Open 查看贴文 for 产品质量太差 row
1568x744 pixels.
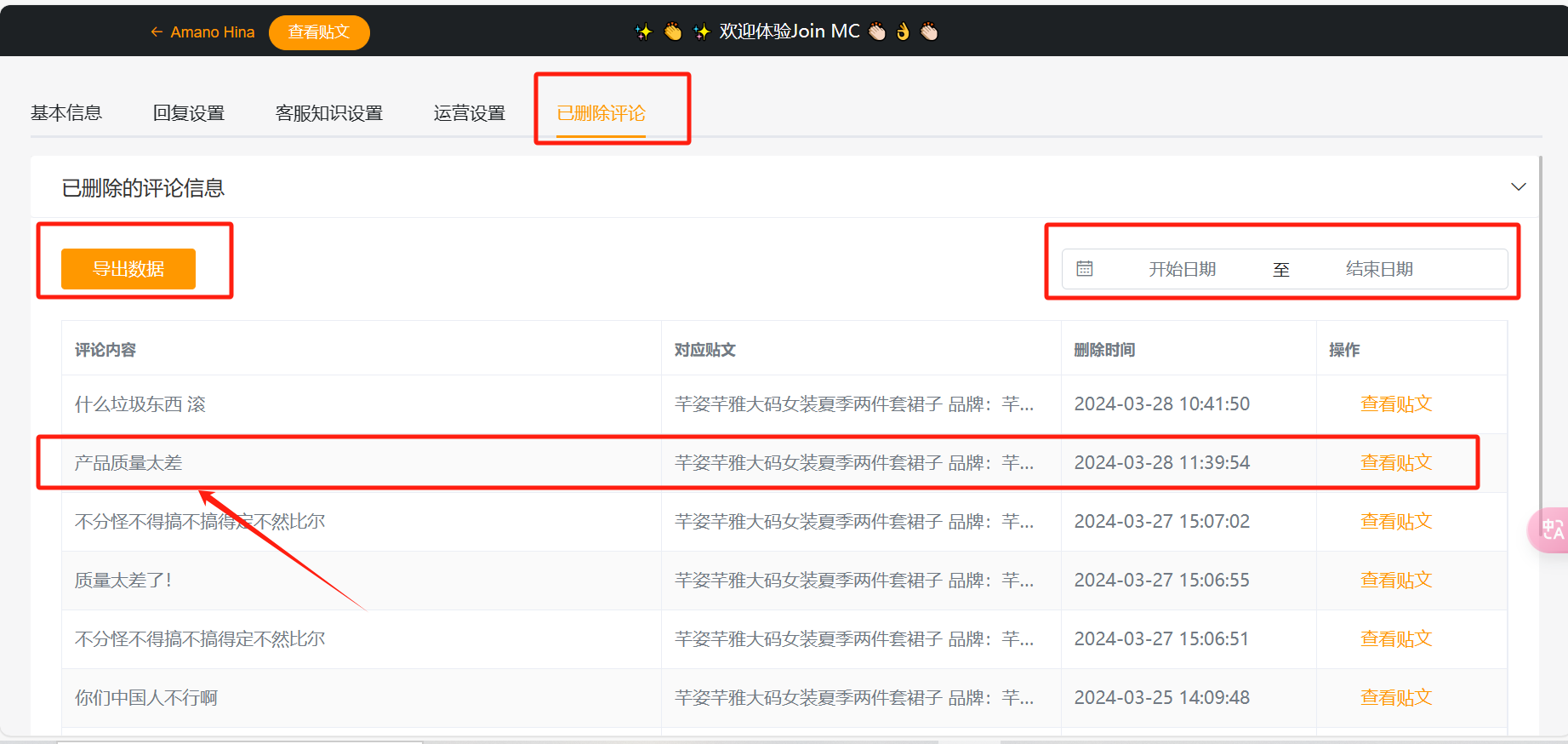pos(1395,463)
